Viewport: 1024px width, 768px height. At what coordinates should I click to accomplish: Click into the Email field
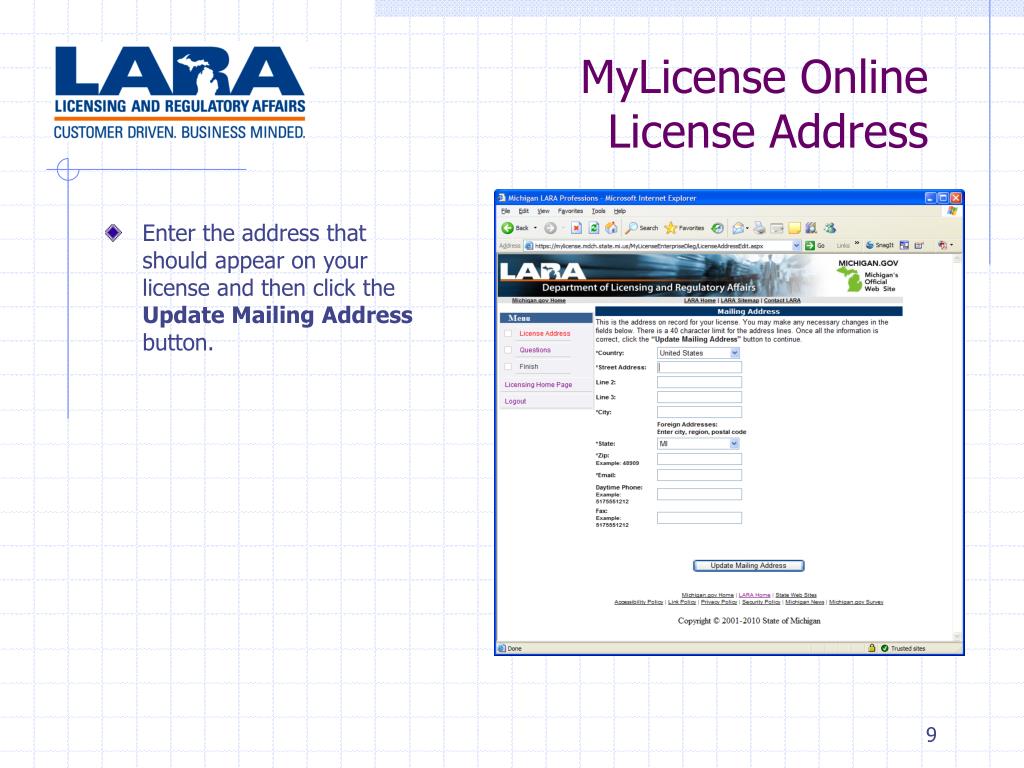699,475
